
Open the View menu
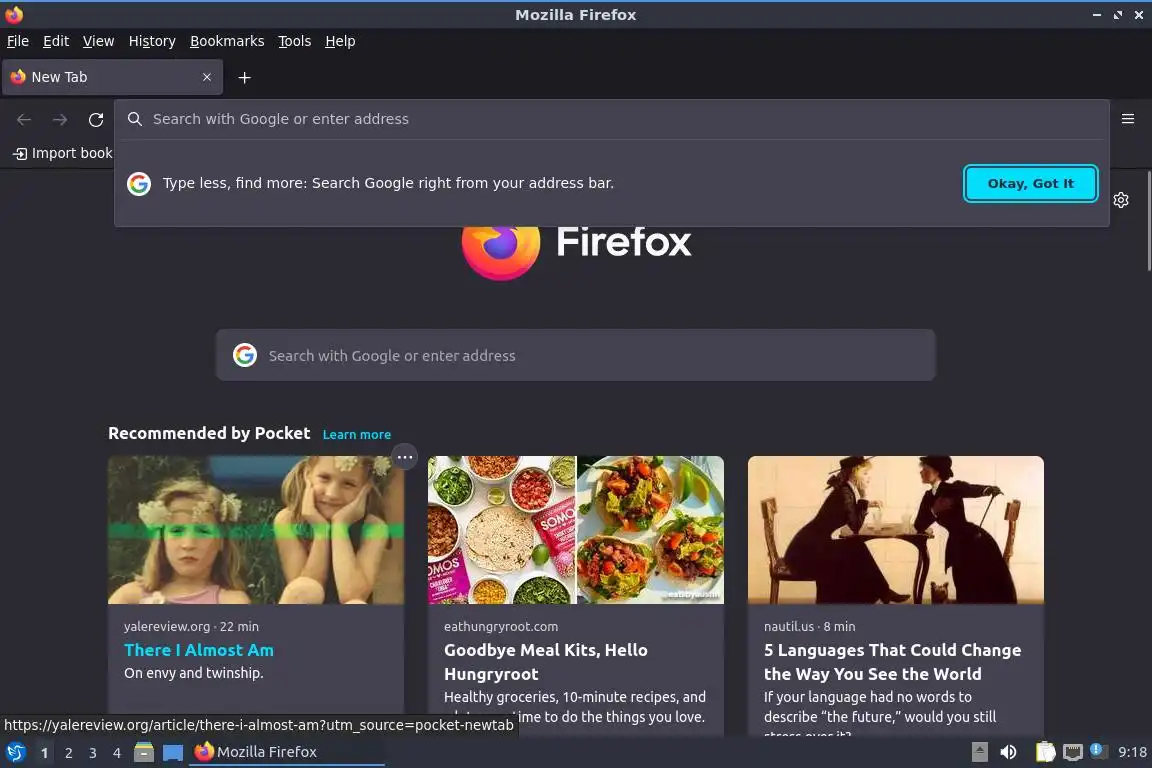pos(98,41)
